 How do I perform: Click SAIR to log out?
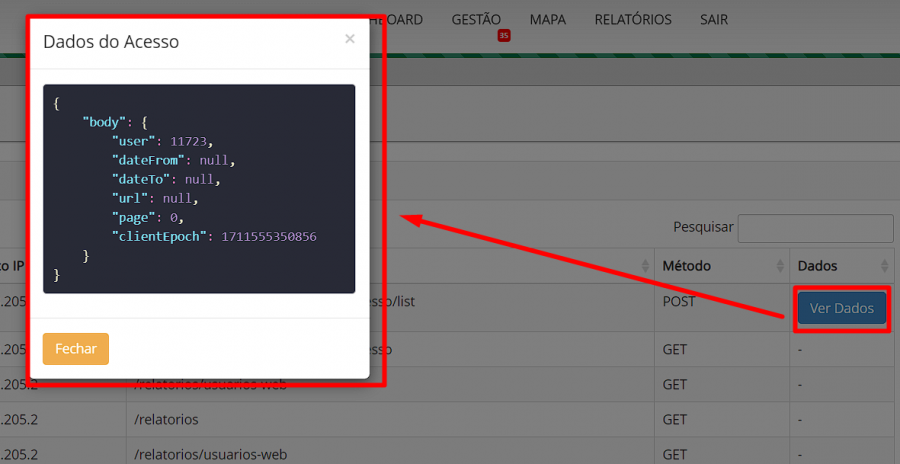click(x=714, y=19)
